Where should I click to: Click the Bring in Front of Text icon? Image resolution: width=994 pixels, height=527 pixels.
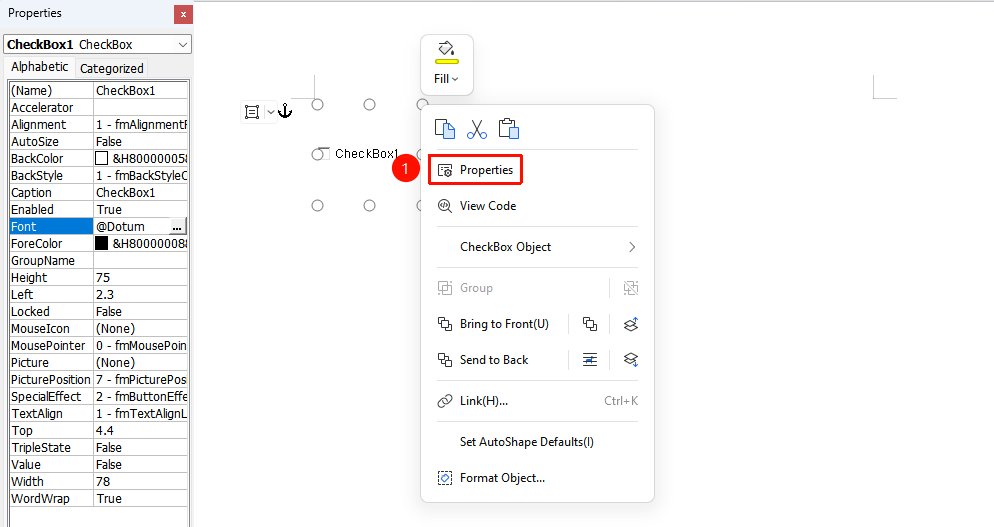(631, 324)
